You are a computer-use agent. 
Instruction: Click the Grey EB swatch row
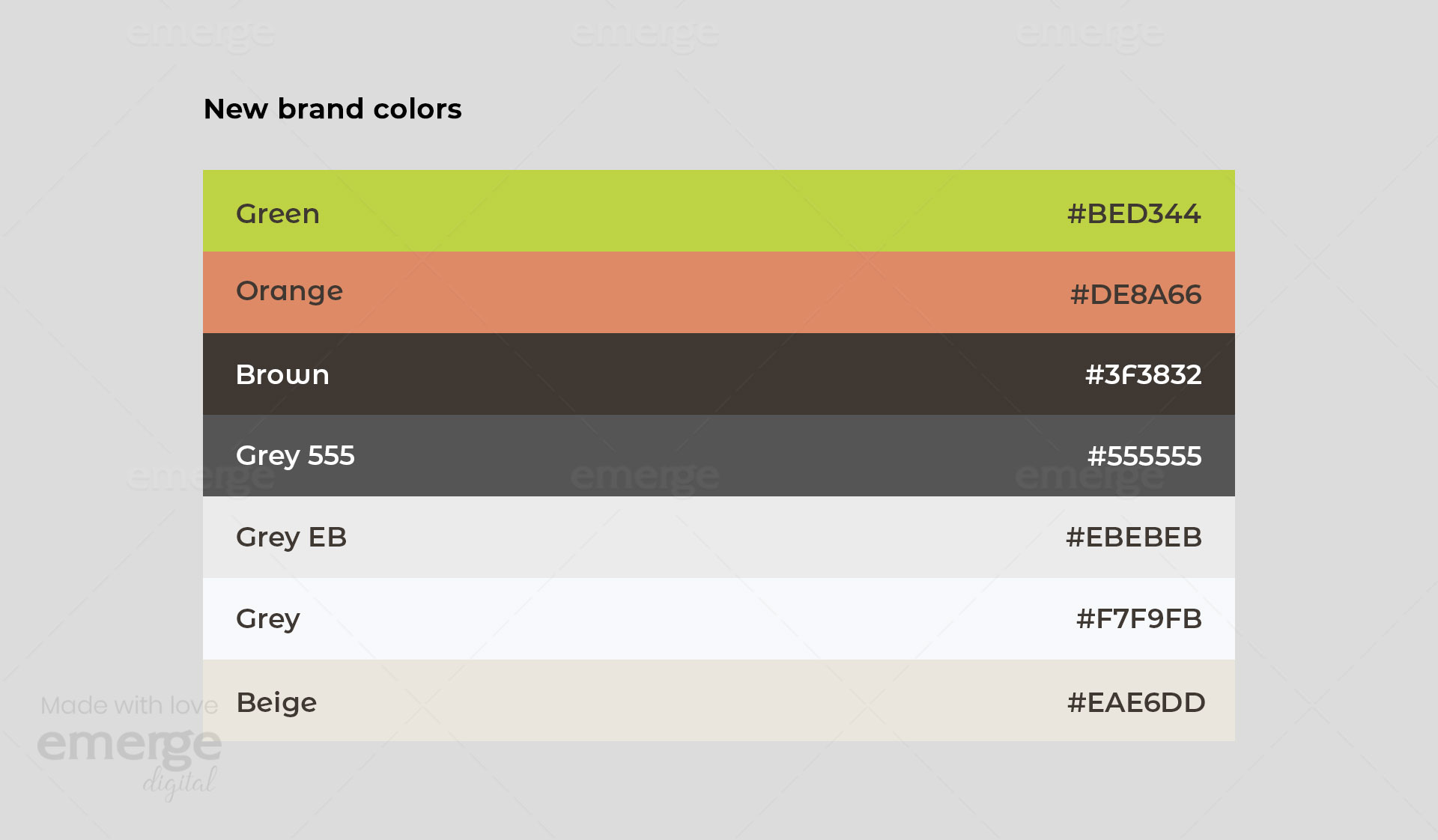click(x=719, y=537)
